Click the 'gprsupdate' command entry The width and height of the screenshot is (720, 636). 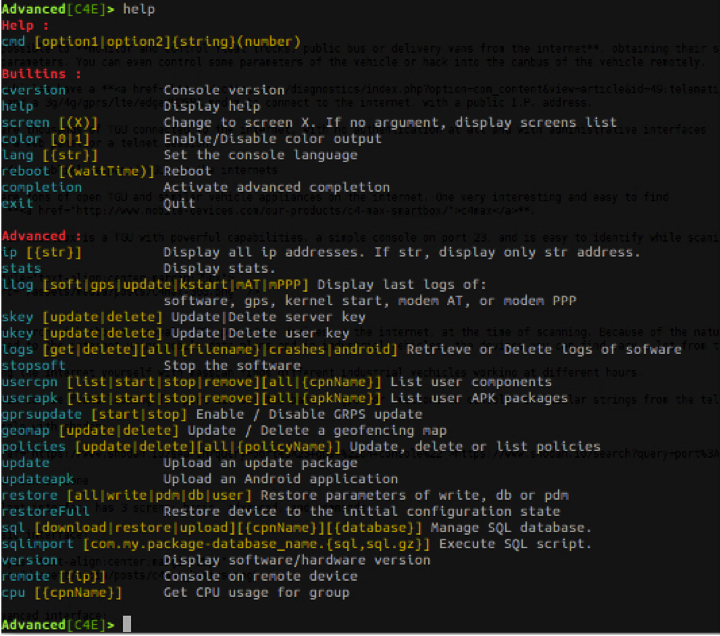click(41, 414)
